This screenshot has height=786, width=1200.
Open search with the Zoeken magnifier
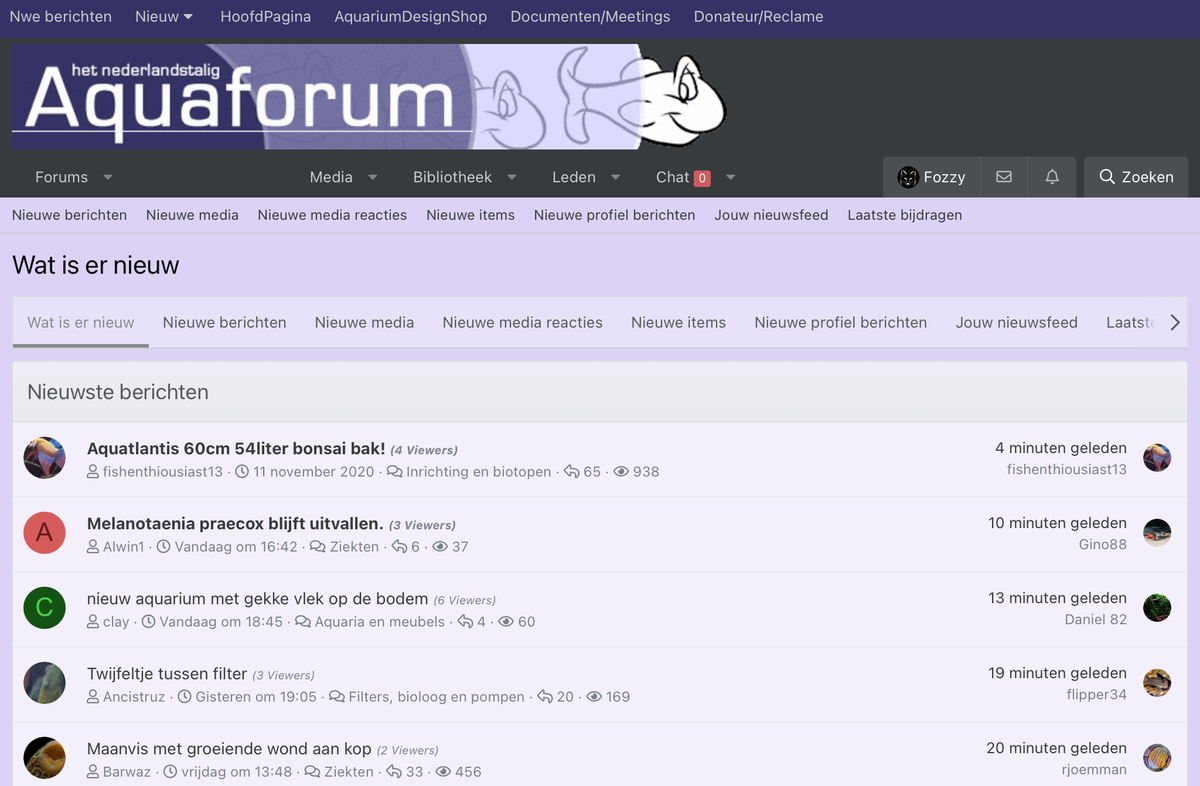(1136, 177)
